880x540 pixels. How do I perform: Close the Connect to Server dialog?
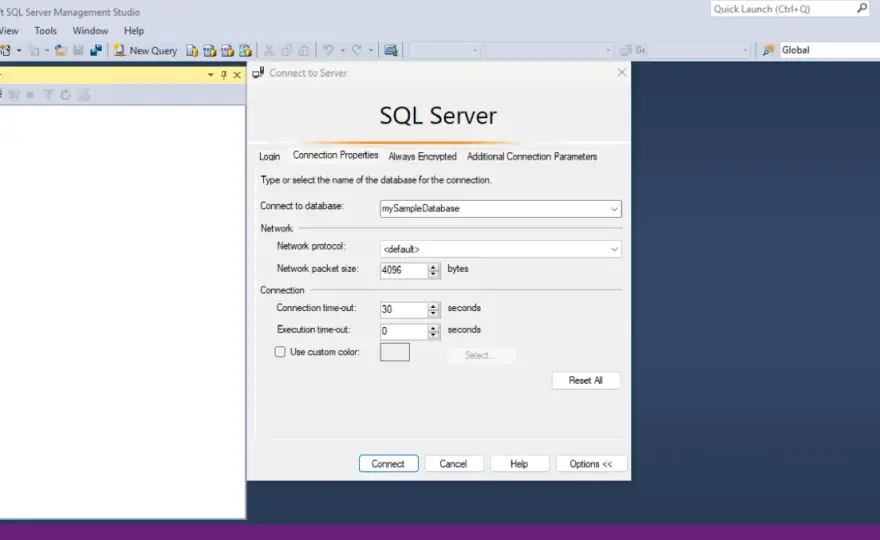(621, 72)
